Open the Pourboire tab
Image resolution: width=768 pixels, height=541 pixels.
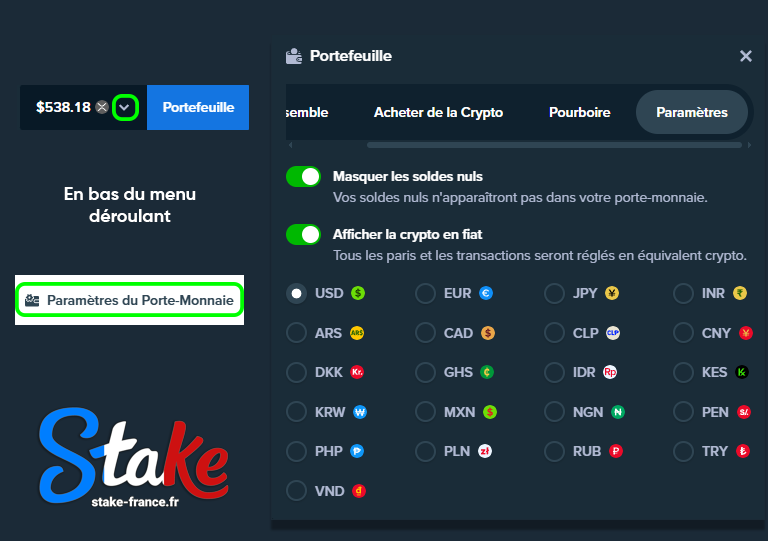point(579,112)
